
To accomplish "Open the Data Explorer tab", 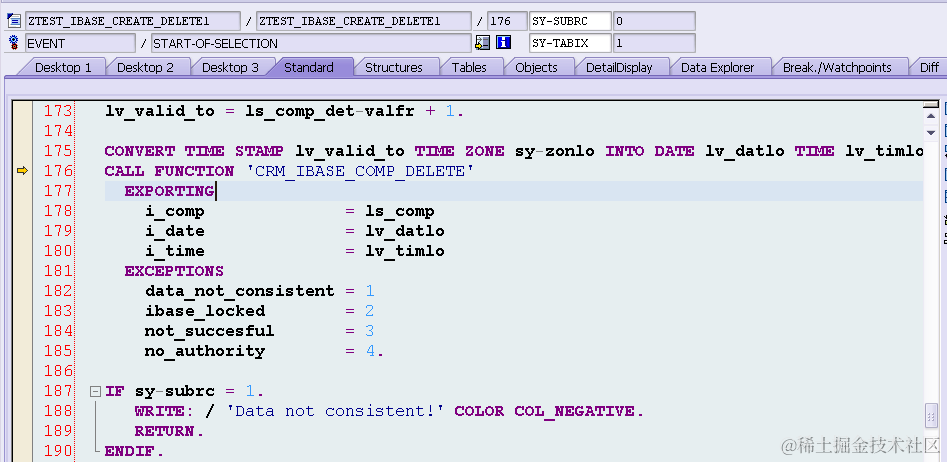I will (717, 68).
